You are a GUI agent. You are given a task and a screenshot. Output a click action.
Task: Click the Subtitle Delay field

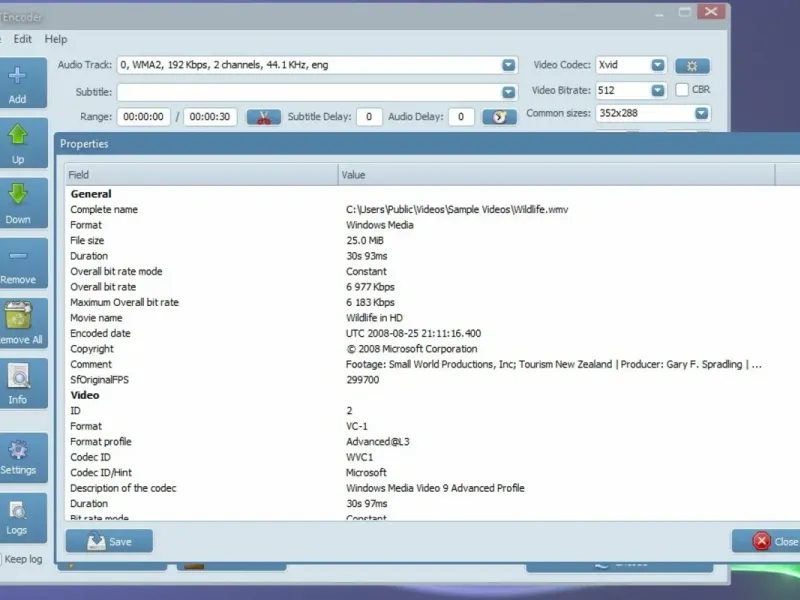coord(368,117)
